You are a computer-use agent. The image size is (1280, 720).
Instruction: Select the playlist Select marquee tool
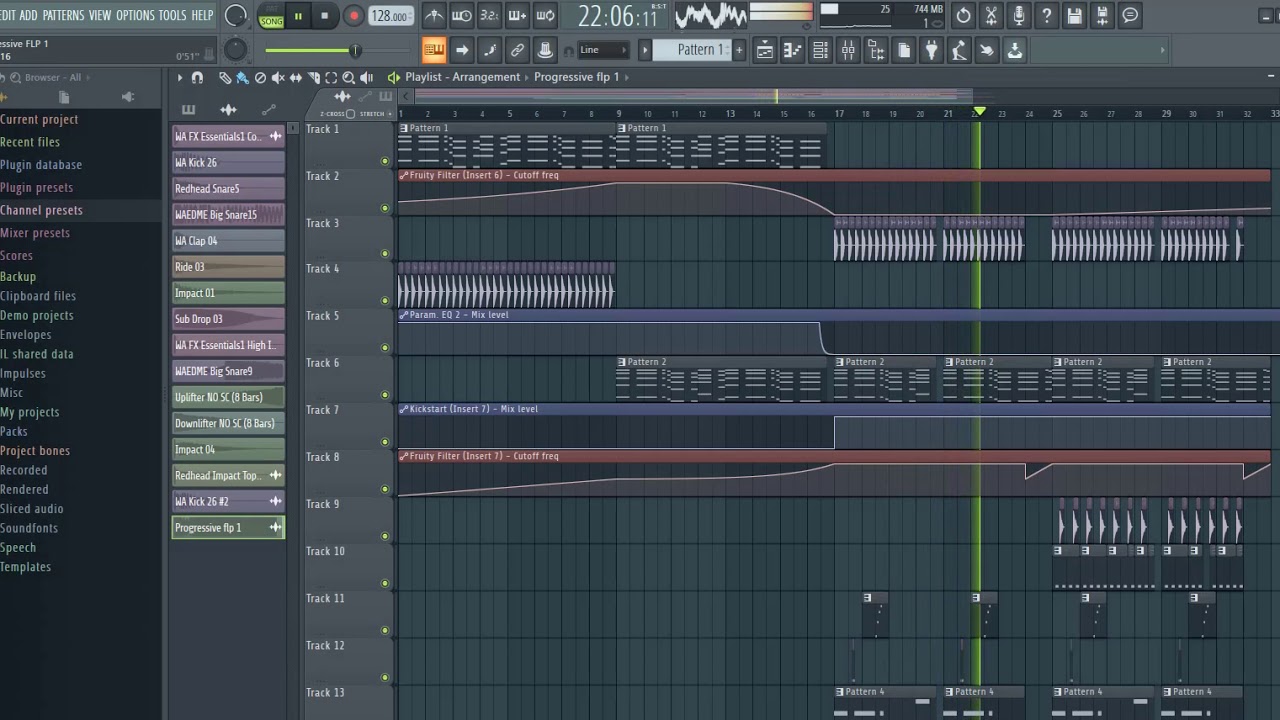331,77
